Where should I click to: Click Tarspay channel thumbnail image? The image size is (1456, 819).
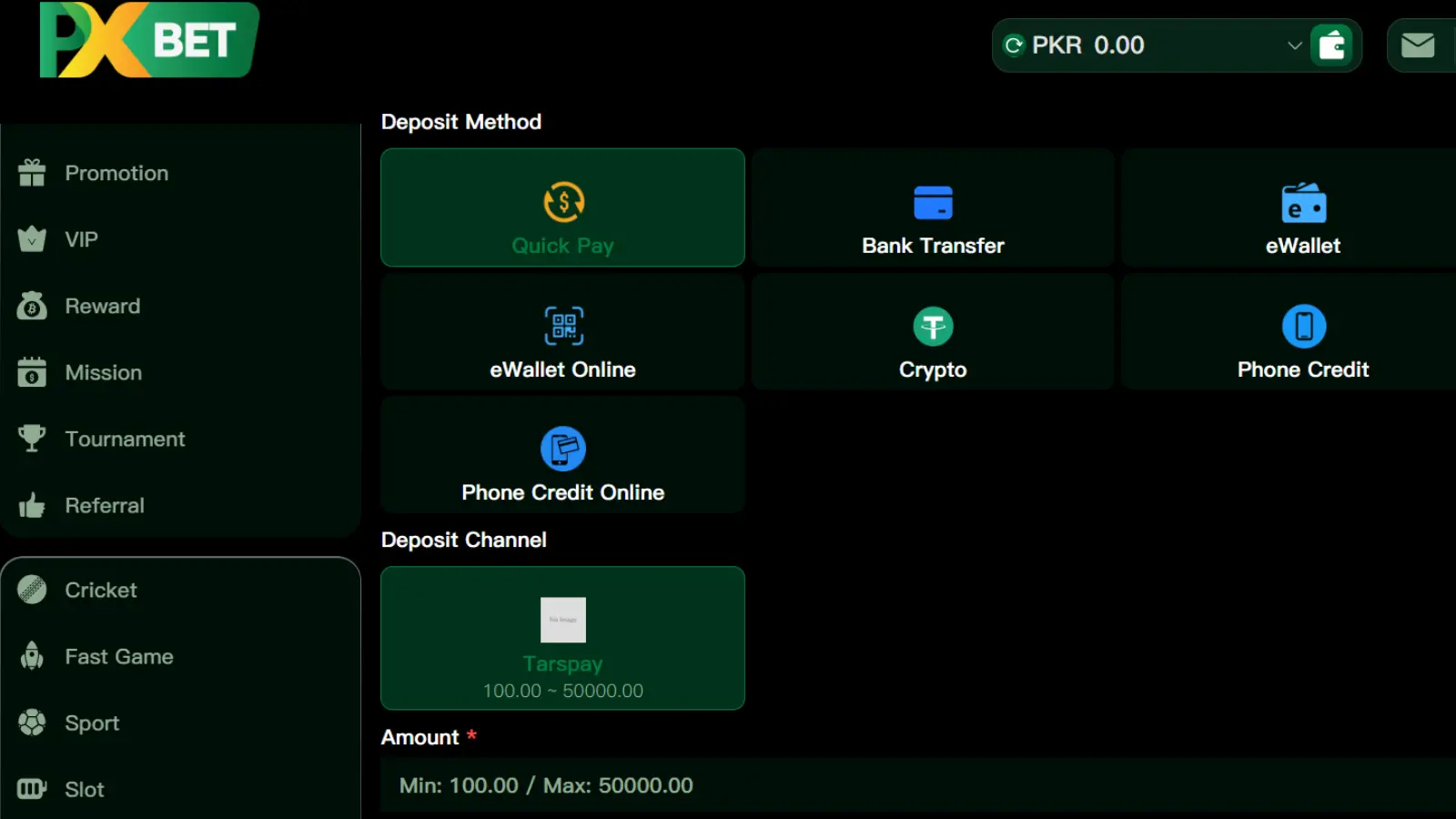(563, 620)
